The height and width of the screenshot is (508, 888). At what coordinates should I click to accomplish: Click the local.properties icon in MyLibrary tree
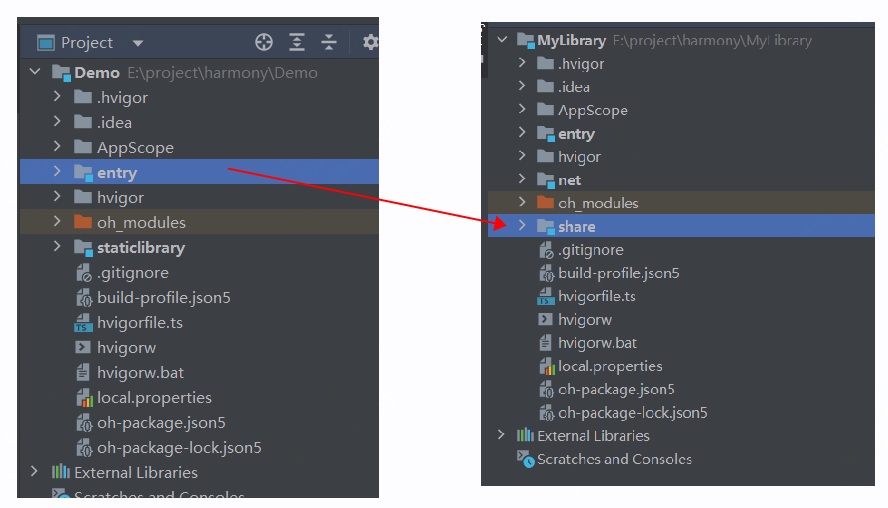pos(546,366)
